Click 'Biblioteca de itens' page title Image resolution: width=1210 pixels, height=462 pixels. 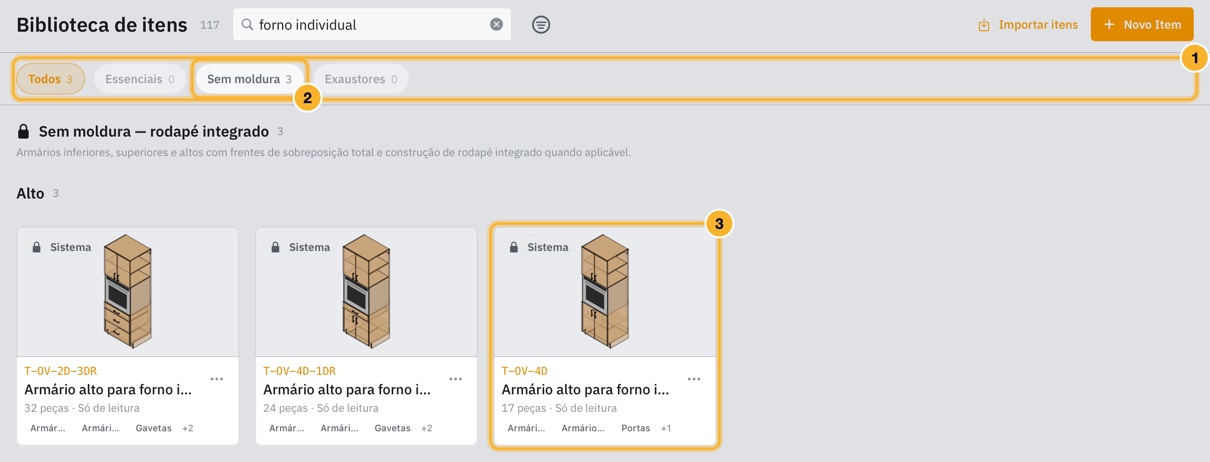[x=102, y=24]
